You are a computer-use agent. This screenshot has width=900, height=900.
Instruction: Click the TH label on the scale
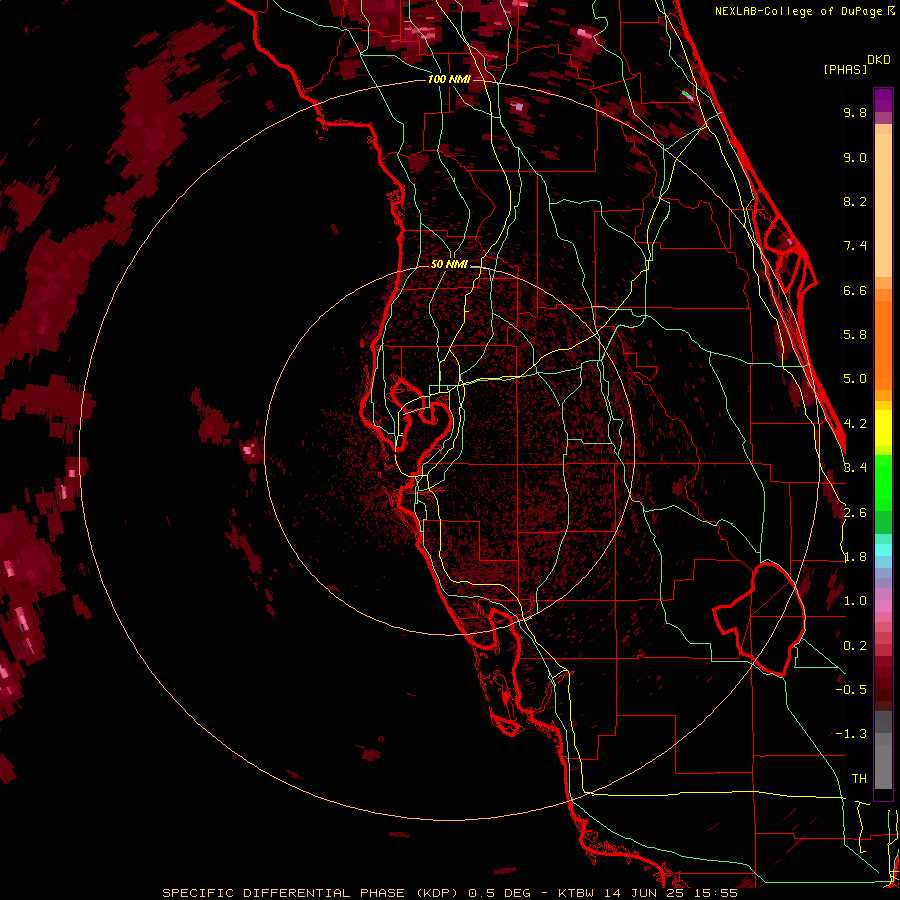[x=859, y=779]
